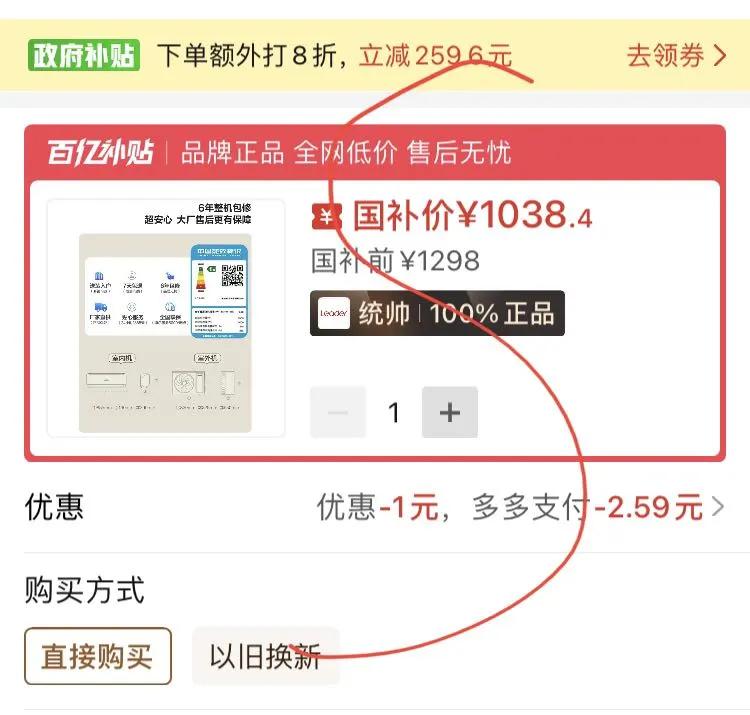Screen dimensions: 750x715
Task: Tap the 百亿补贴 logo
Action: click(x=100, y=153)
